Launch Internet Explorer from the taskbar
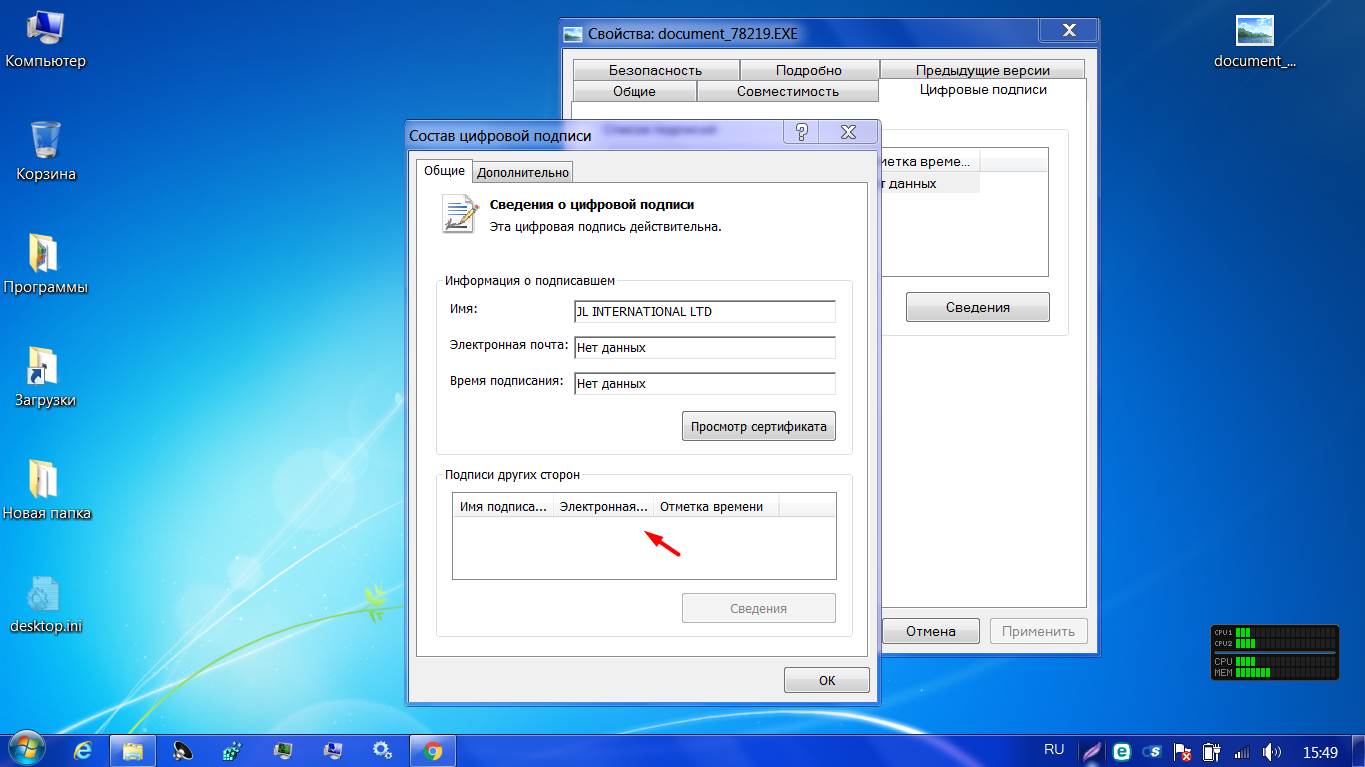1365x767 pixels. 83,749
